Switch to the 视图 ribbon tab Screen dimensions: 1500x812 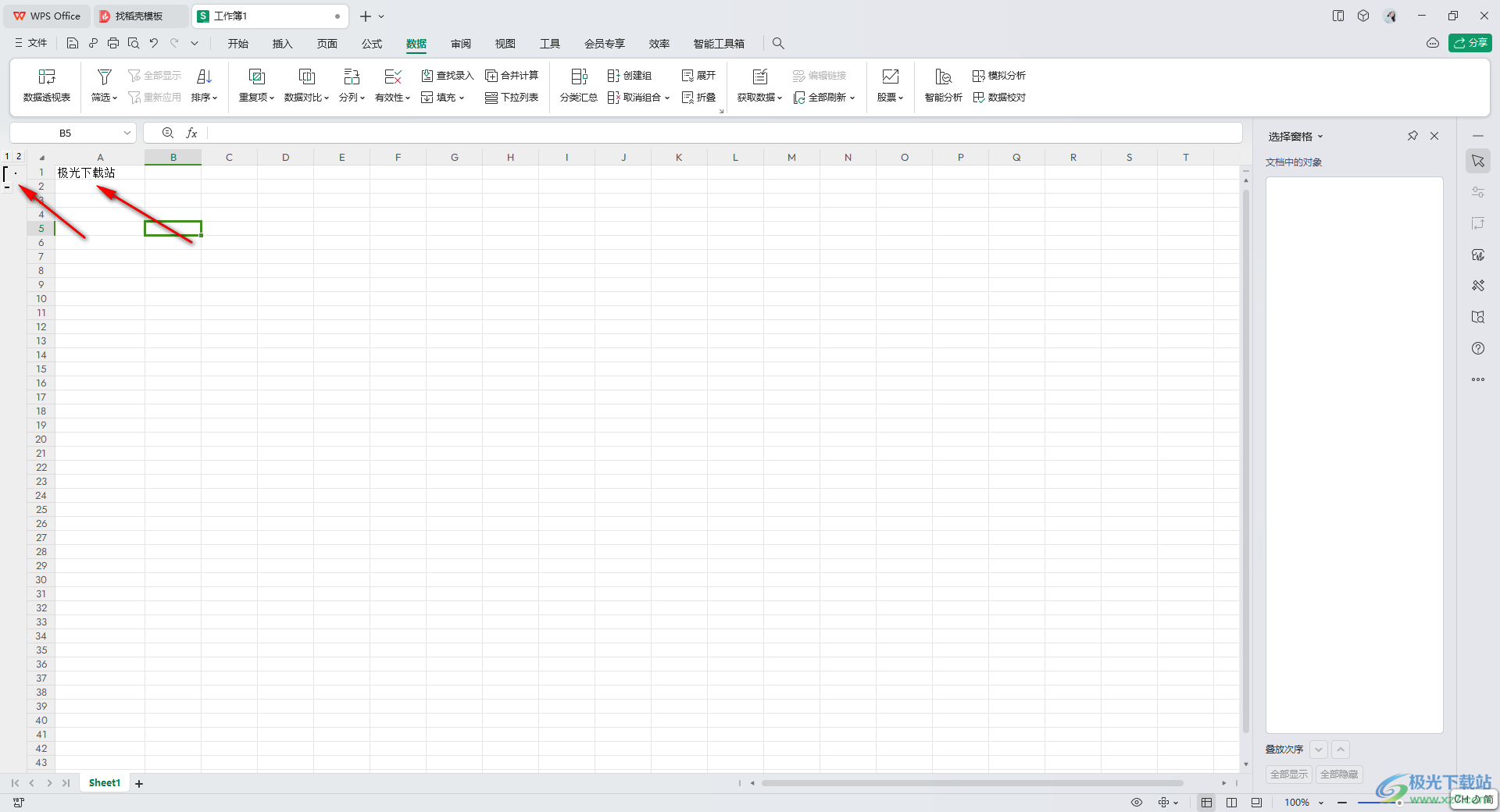click(x=505, y=44)
